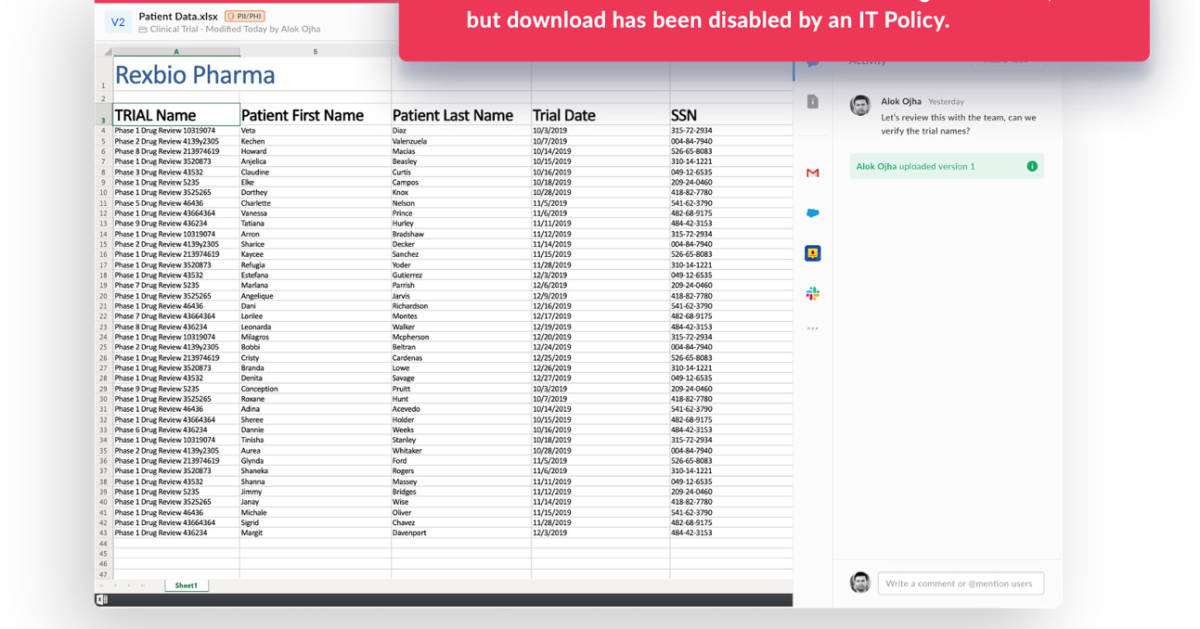Click the yellow and blue integration app icon
The width and height of the screenshot is (1200, 629).
813,253
